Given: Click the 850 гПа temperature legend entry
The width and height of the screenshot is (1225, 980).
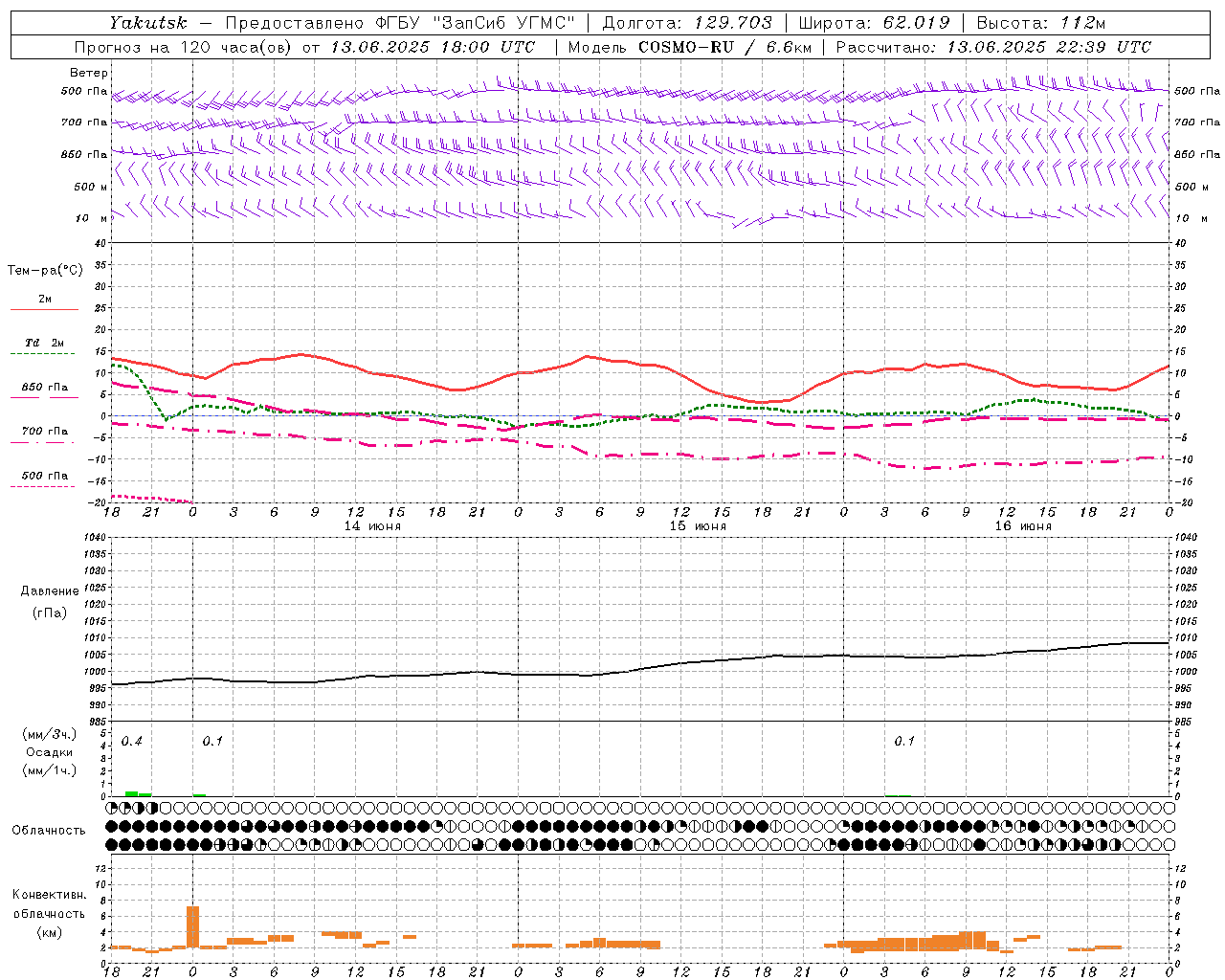Looking at the screenshot, I should [45, 388].
